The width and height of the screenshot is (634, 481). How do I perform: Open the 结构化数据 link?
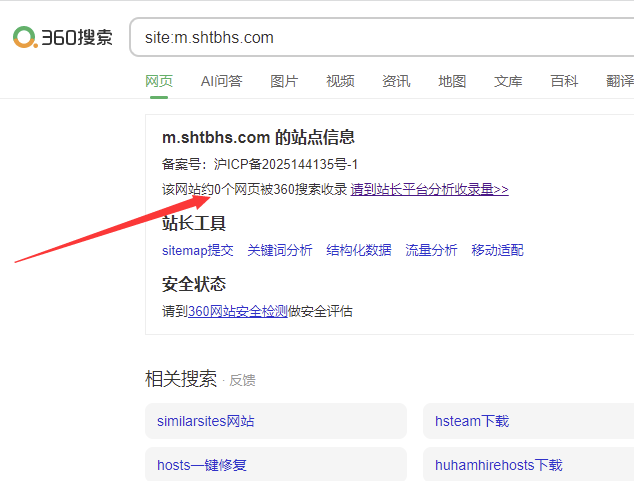[359, 250]
